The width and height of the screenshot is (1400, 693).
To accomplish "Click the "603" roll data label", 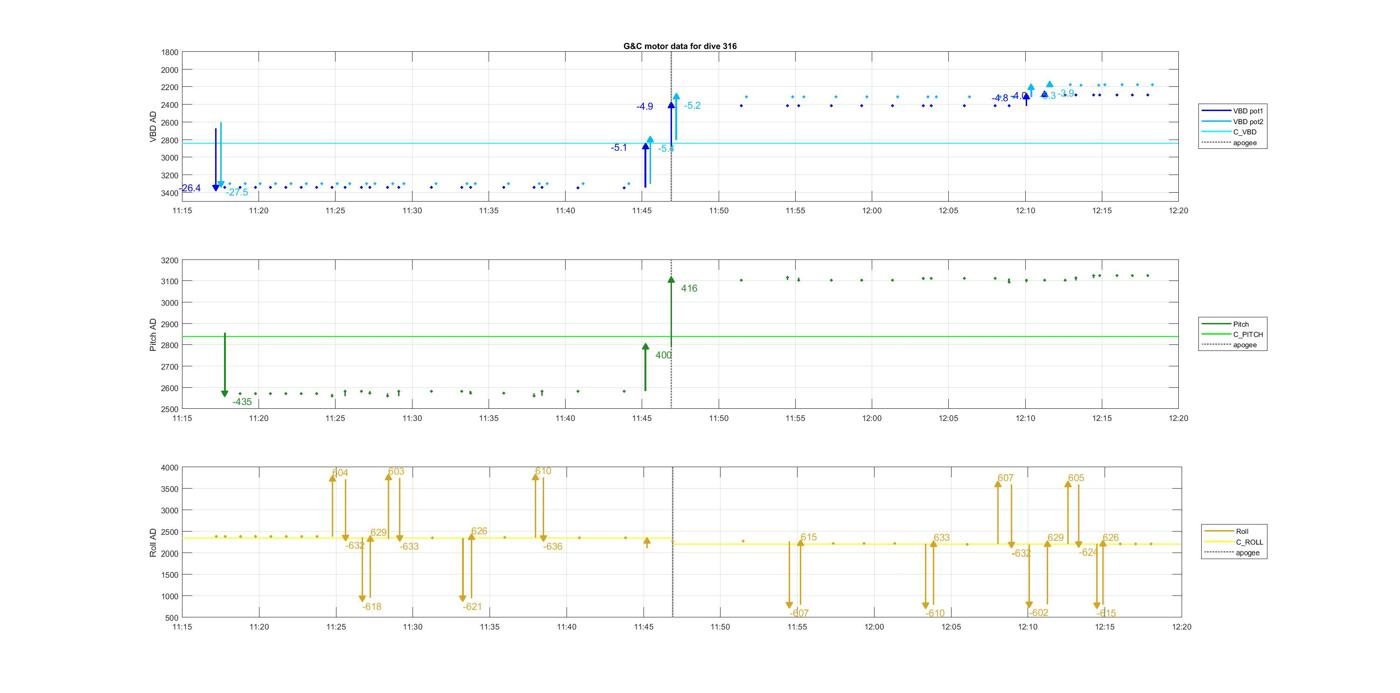I will [x=396, y=471].
